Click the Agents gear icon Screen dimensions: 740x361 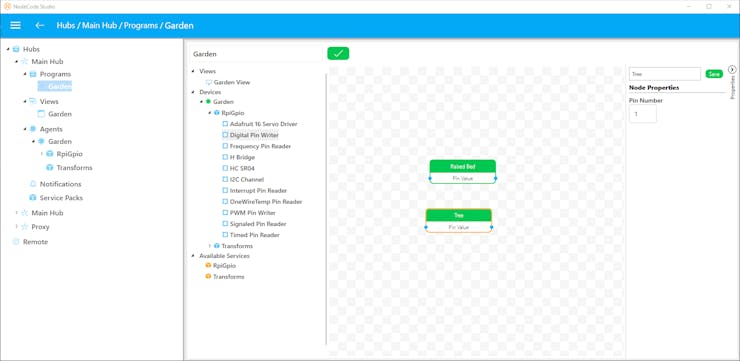point(33,129)
